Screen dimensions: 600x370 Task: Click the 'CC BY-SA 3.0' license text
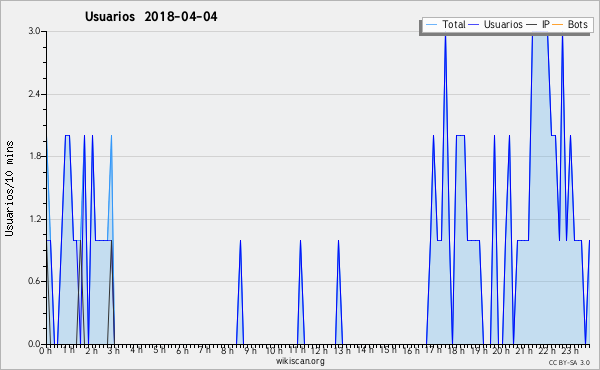[x=569, y=362]
